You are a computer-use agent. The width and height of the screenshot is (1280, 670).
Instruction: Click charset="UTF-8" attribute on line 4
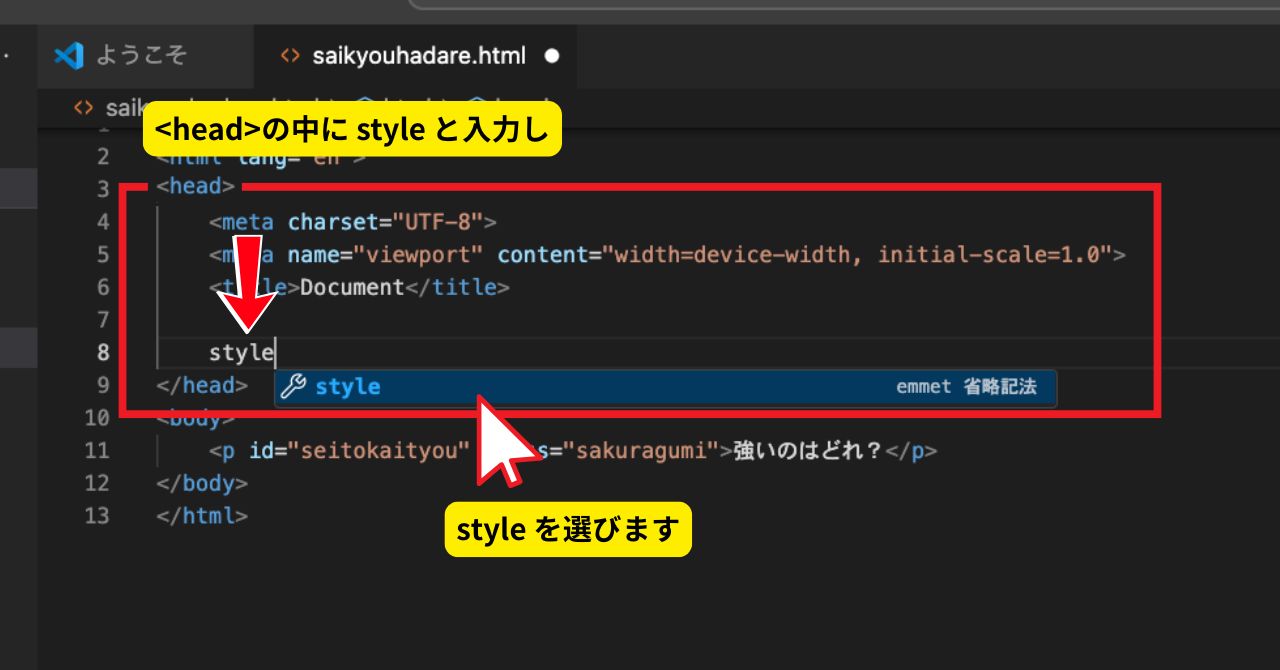385,221
